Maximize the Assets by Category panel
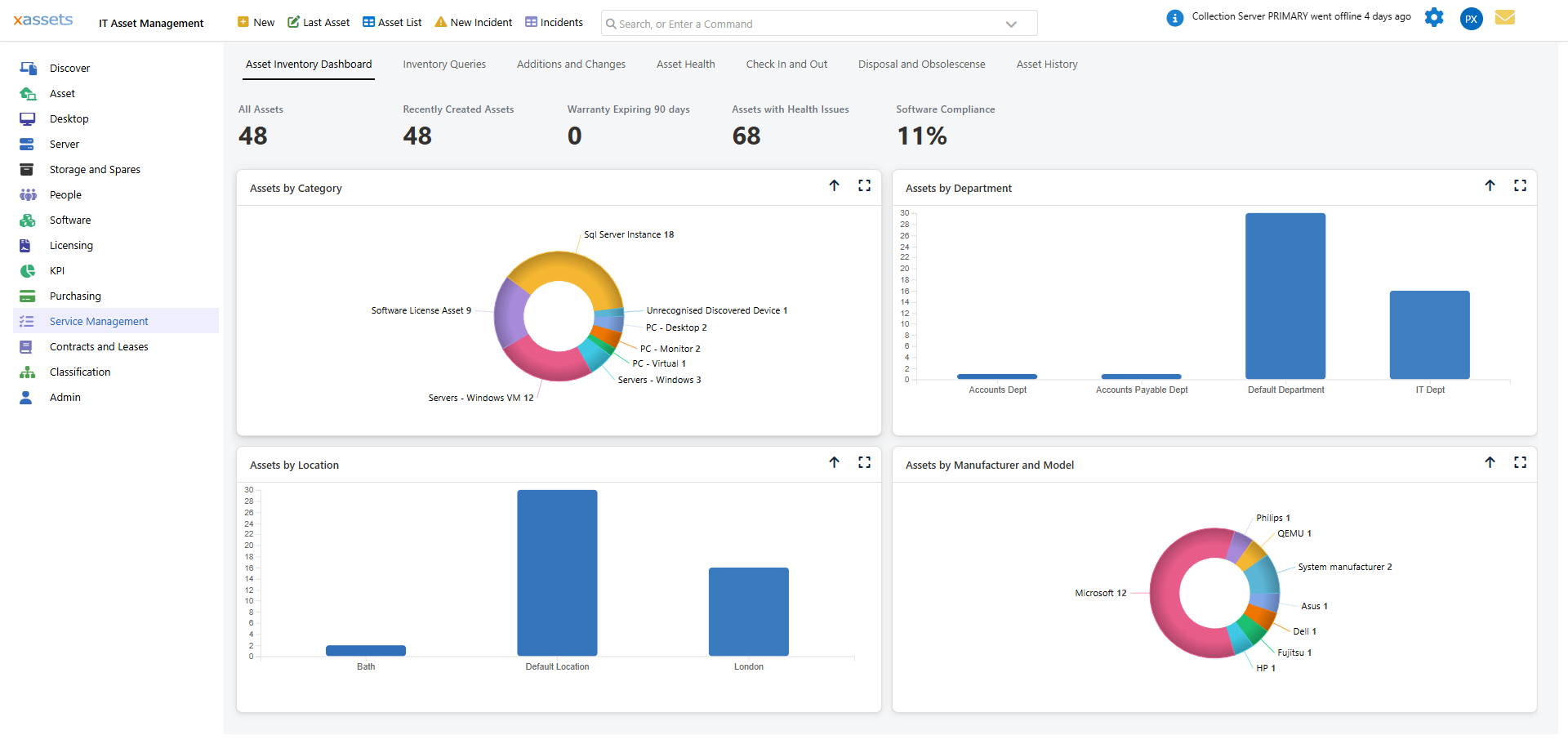1568x744 pixels. (864, 186)
